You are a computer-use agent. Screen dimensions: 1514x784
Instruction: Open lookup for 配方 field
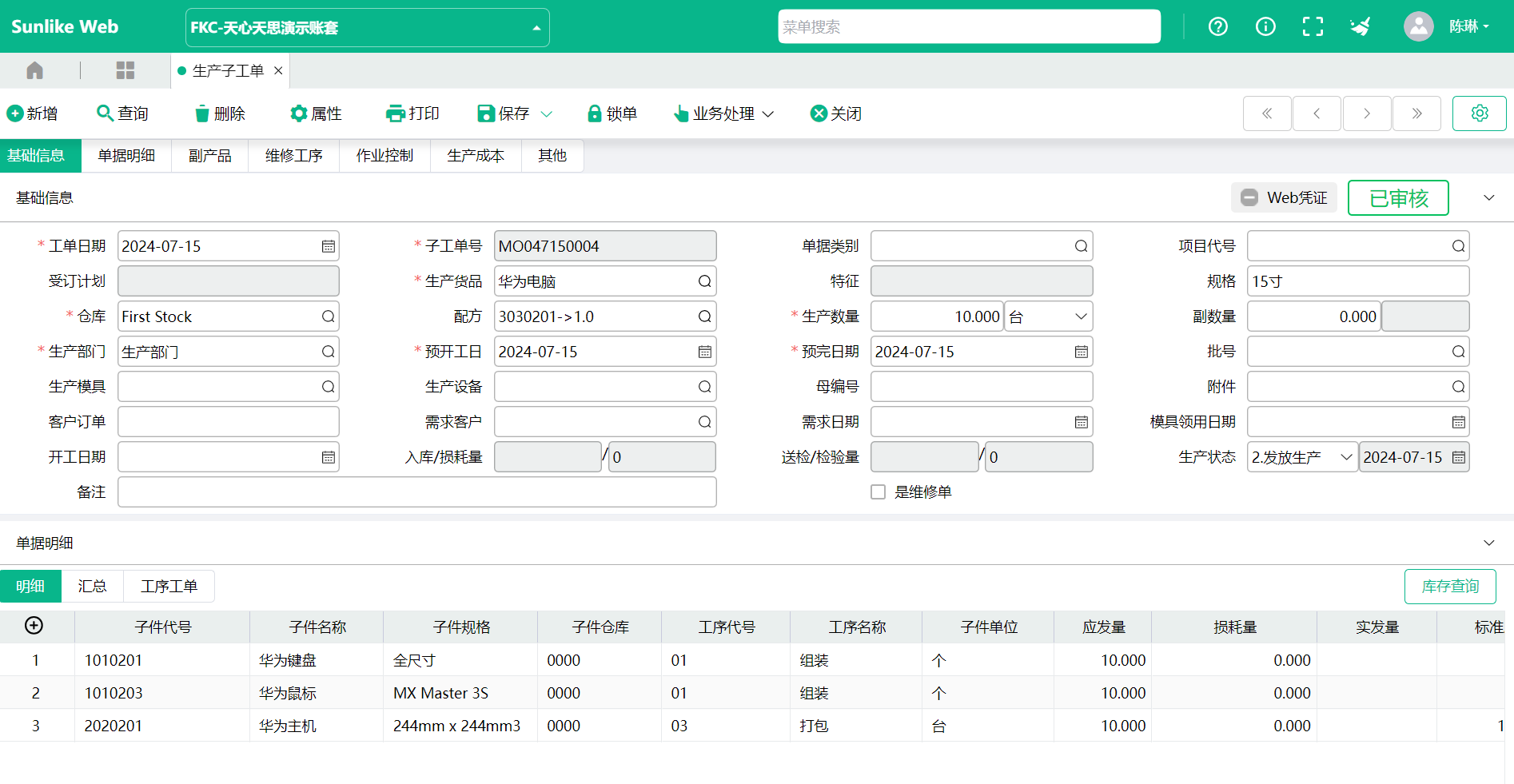pyautogui.click(x=704, y=316)
